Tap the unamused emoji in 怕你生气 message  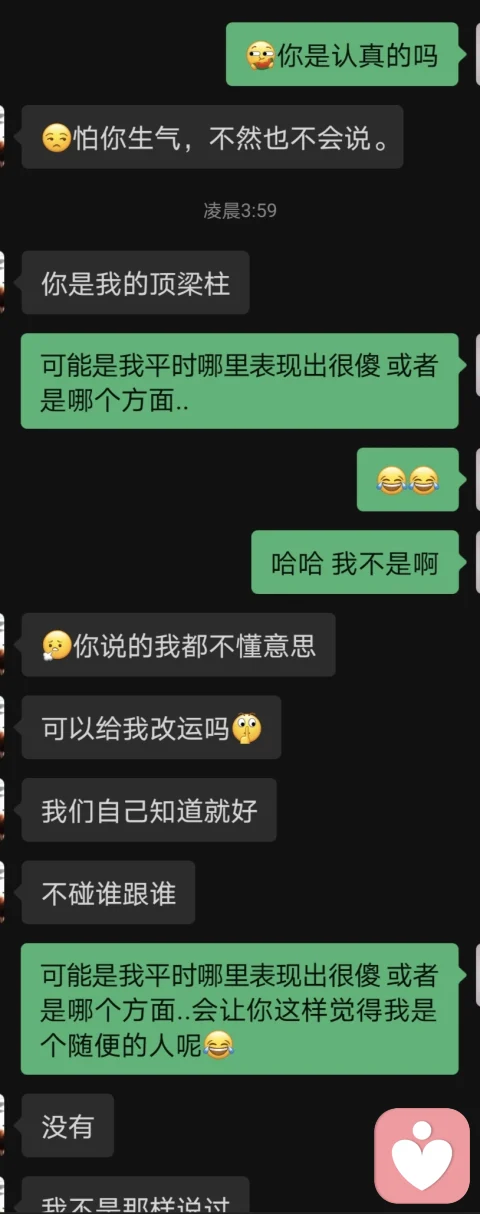(x=56, y=138)
